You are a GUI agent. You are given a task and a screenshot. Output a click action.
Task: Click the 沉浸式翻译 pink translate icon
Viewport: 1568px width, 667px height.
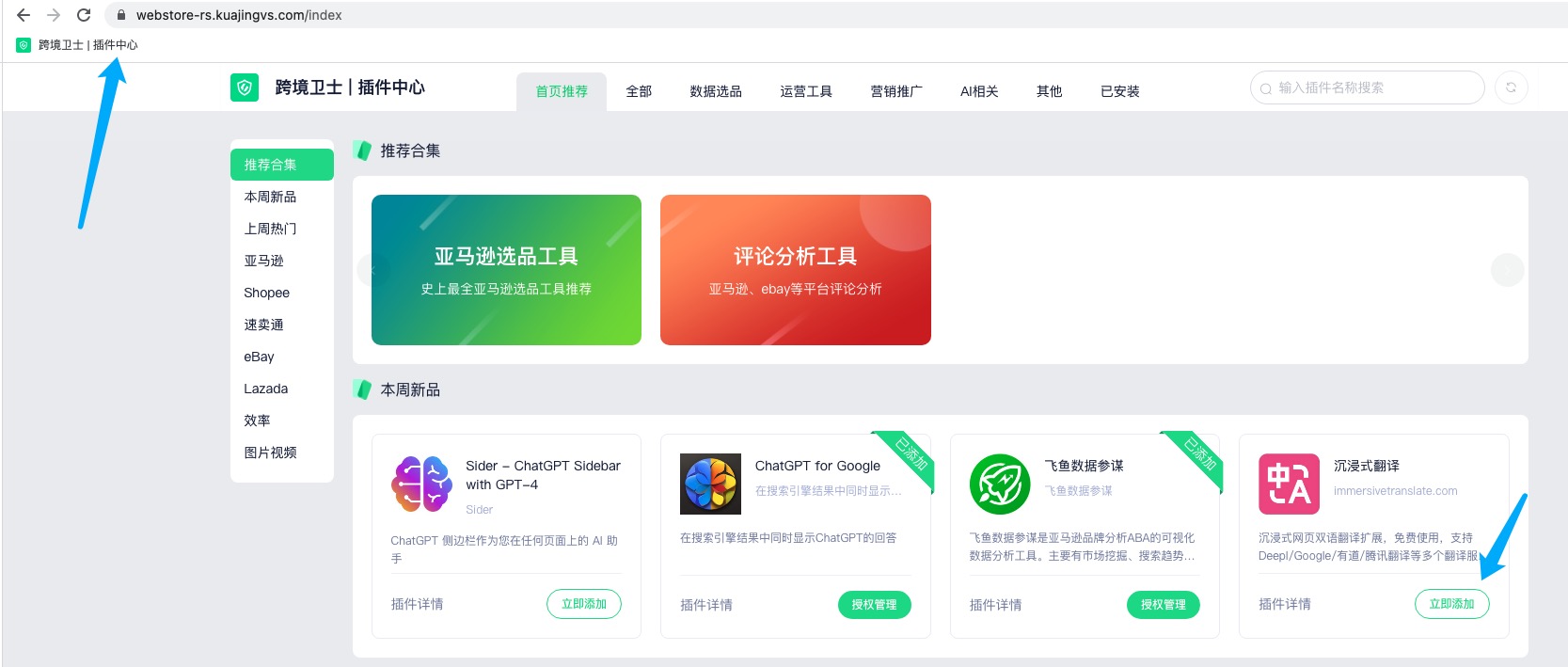1289,484
